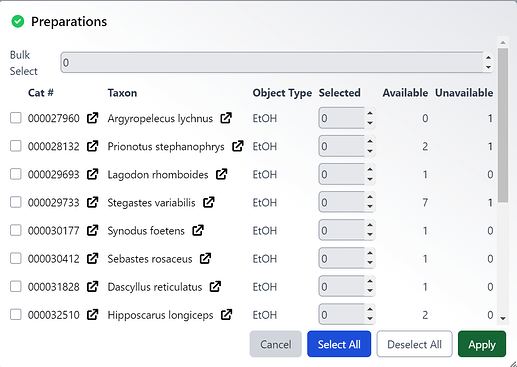Open taxon link for Sebastes rosaceus

tap(206, 258)
